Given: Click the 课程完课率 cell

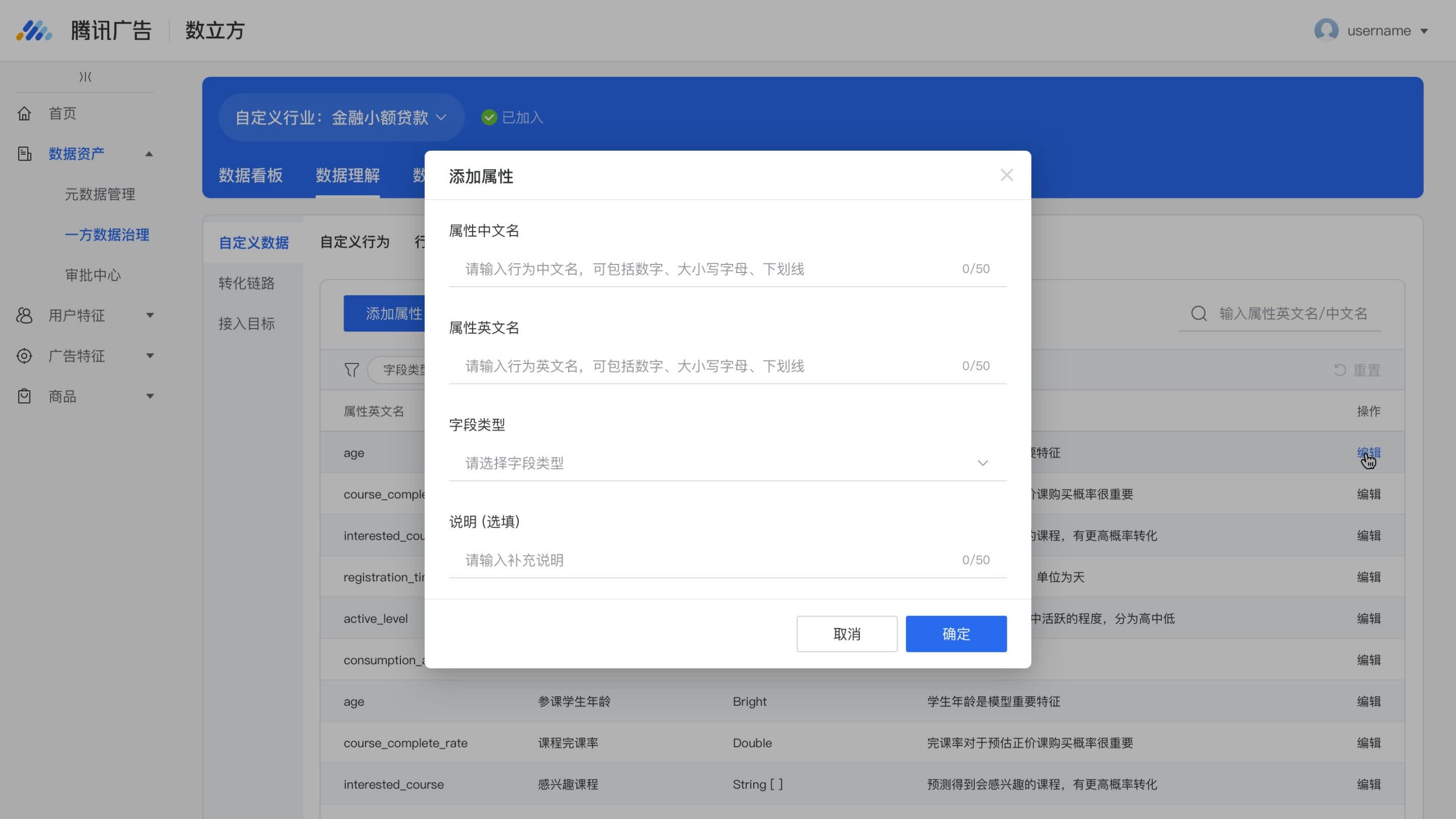Looking at the screenshot, I should 568,743.
